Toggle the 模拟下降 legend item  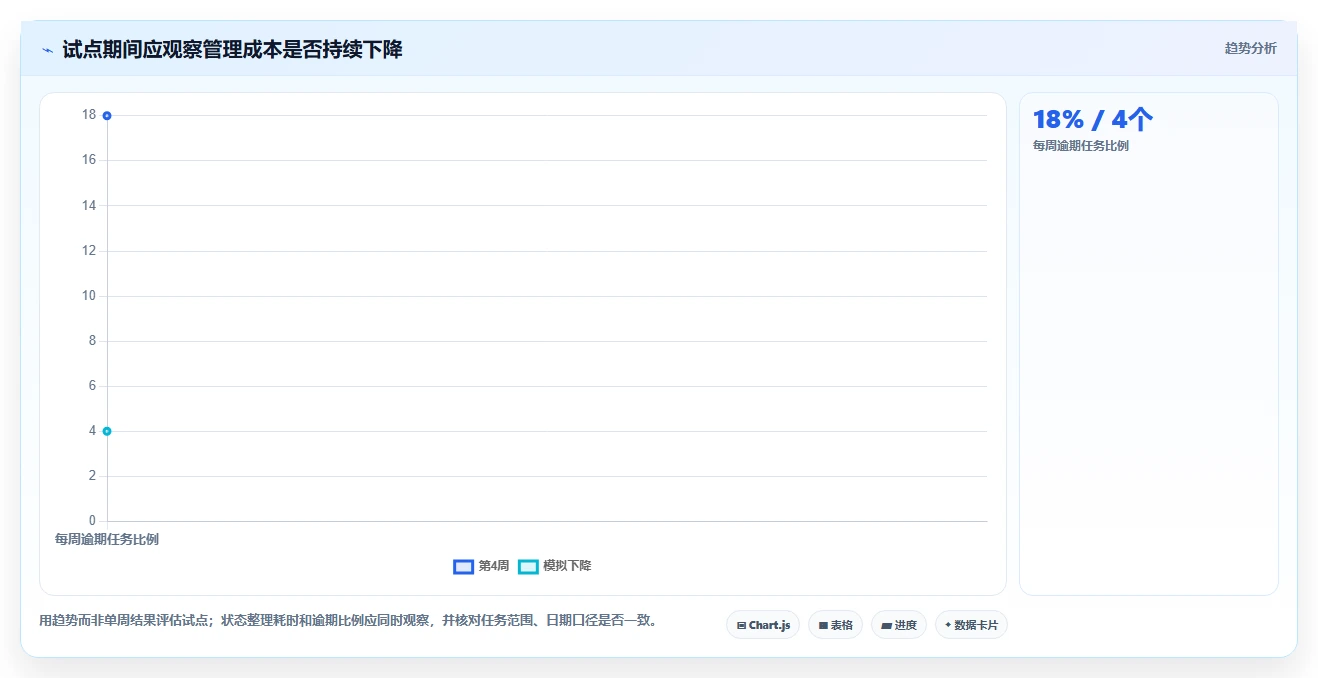point(555,566)
